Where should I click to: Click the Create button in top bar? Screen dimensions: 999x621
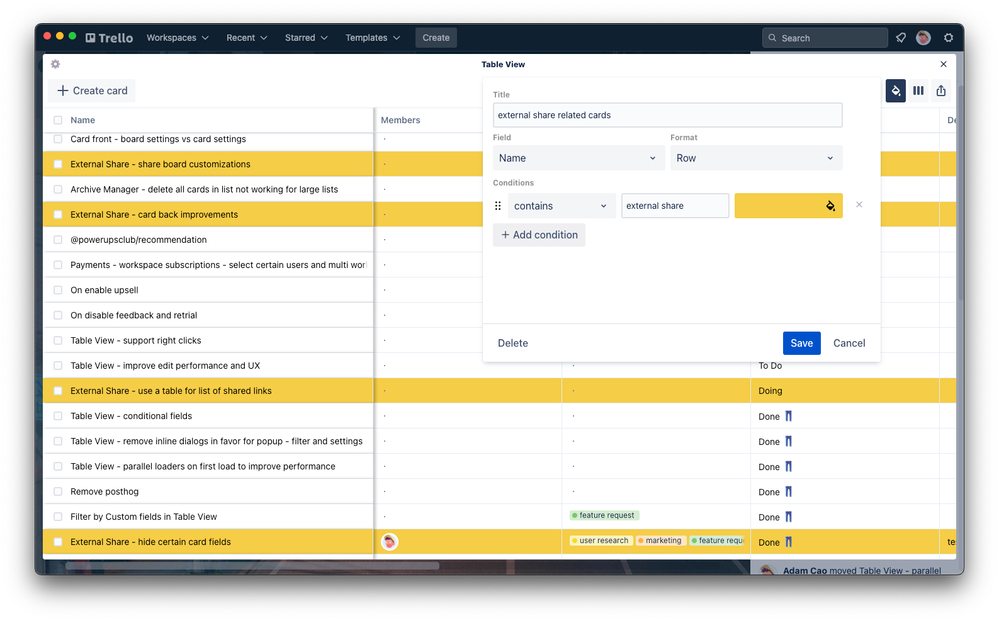(x=436, y=38)
